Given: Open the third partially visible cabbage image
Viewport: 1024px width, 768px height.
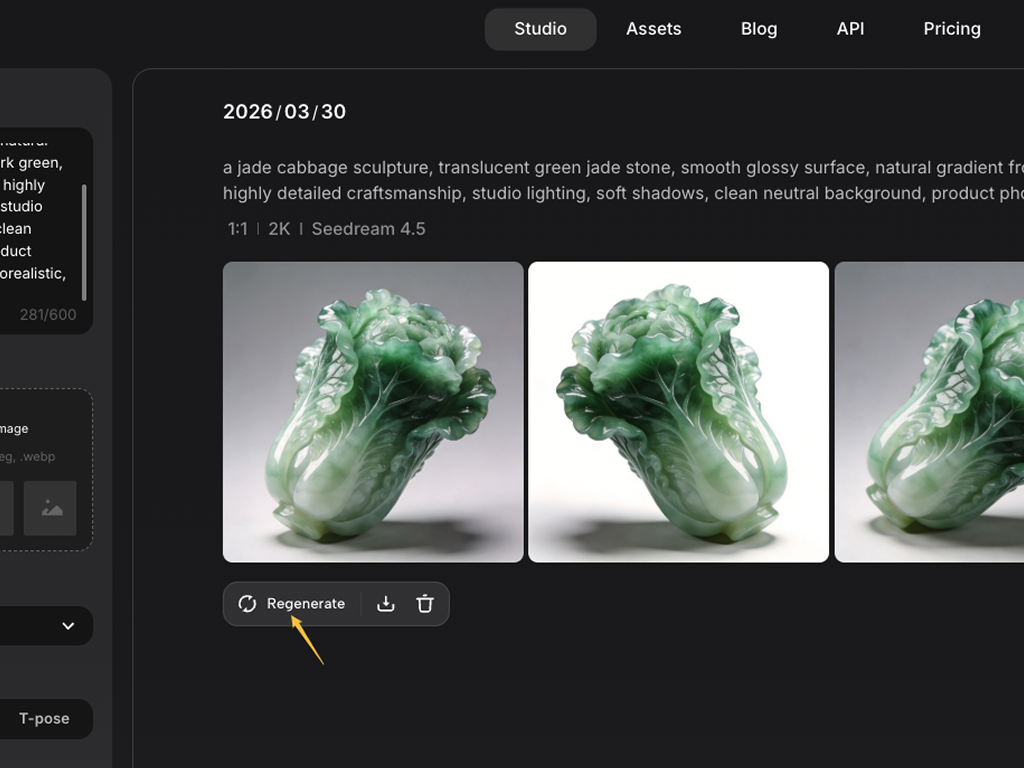Looking at the screenshot, I should click(x=929, y=412).
